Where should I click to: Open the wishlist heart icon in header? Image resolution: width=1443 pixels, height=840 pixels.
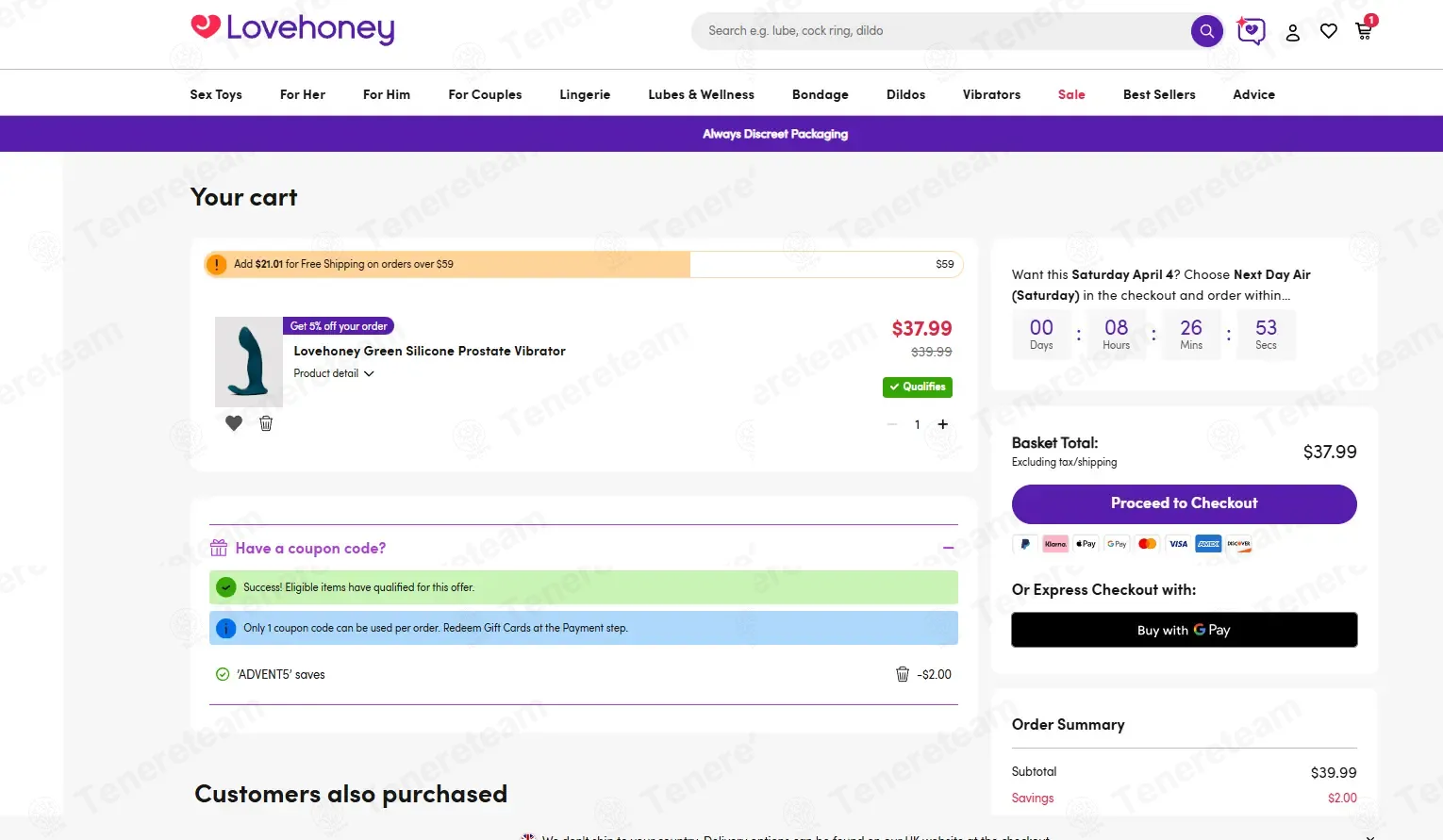[x=1329, y=31]
